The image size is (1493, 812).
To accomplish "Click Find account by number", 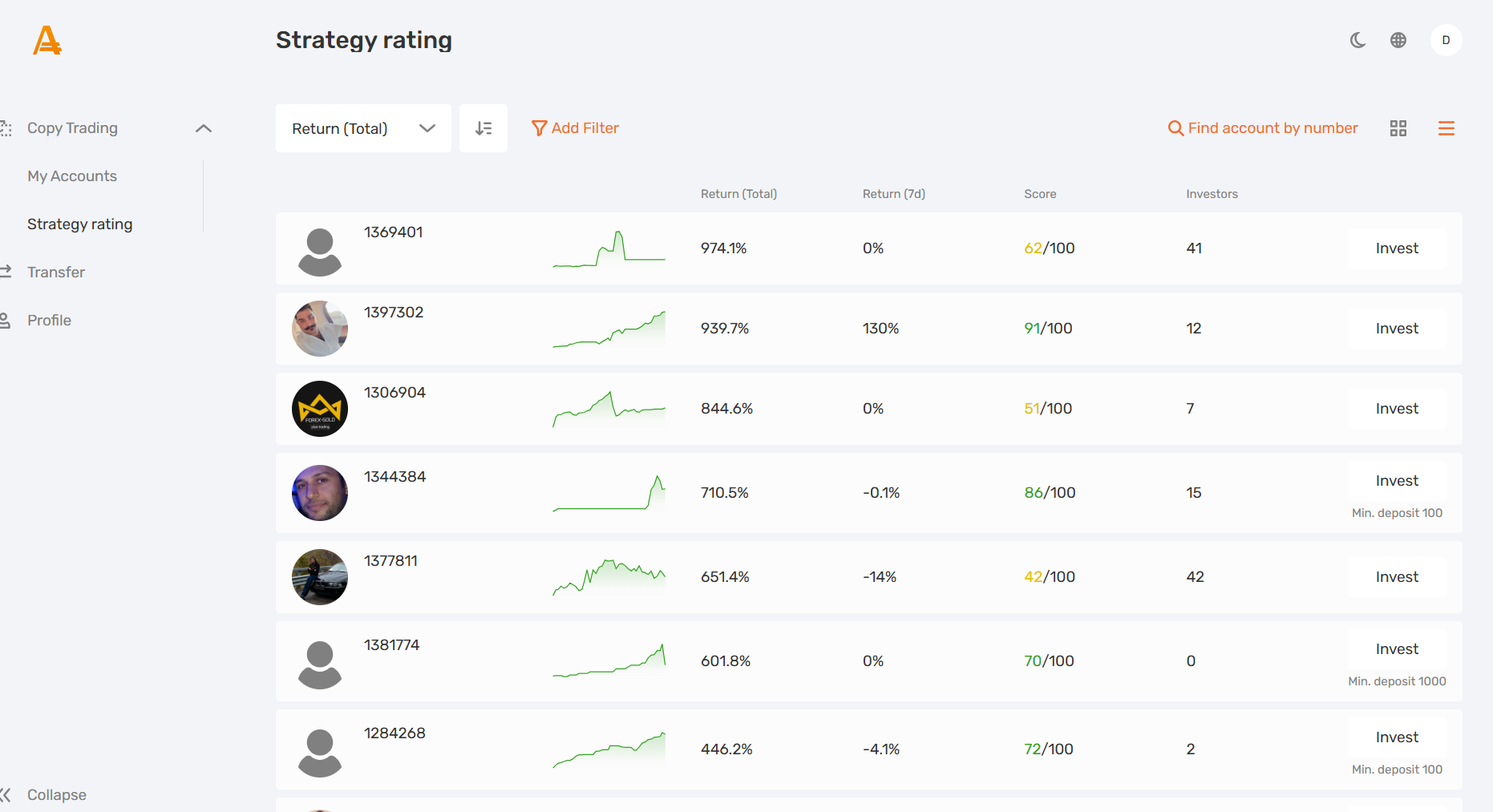I will (1261, 127).
